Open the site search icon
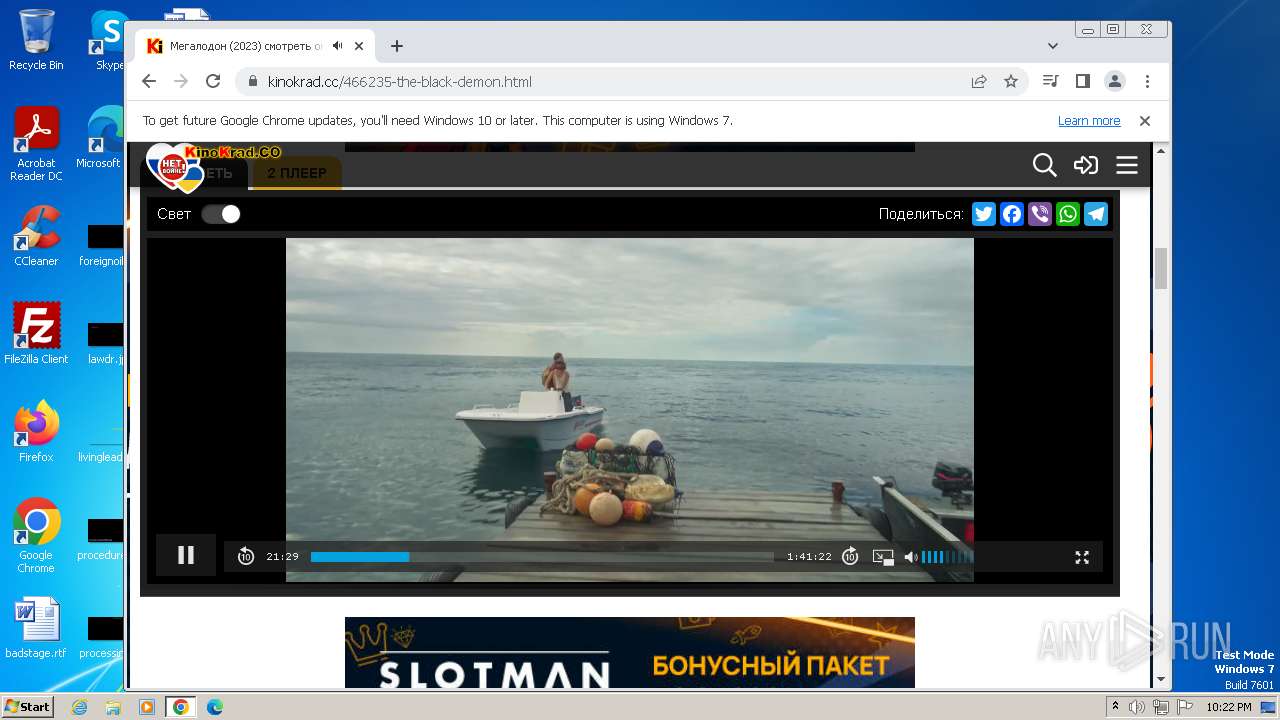This screenshot has height=720, width=1280. [1044, 165]
